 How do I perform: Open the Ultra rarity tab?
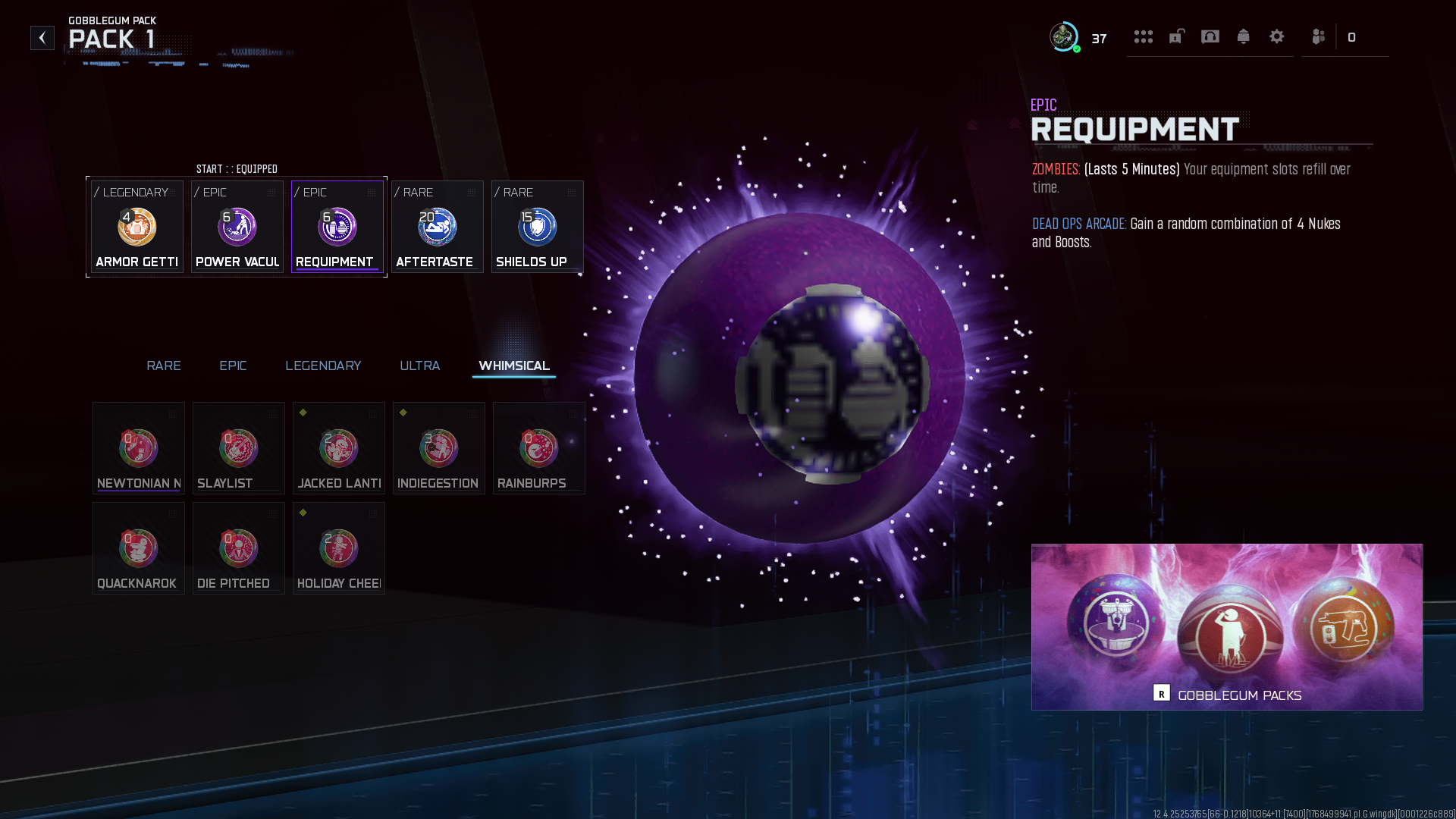click(x=419, y=366)
